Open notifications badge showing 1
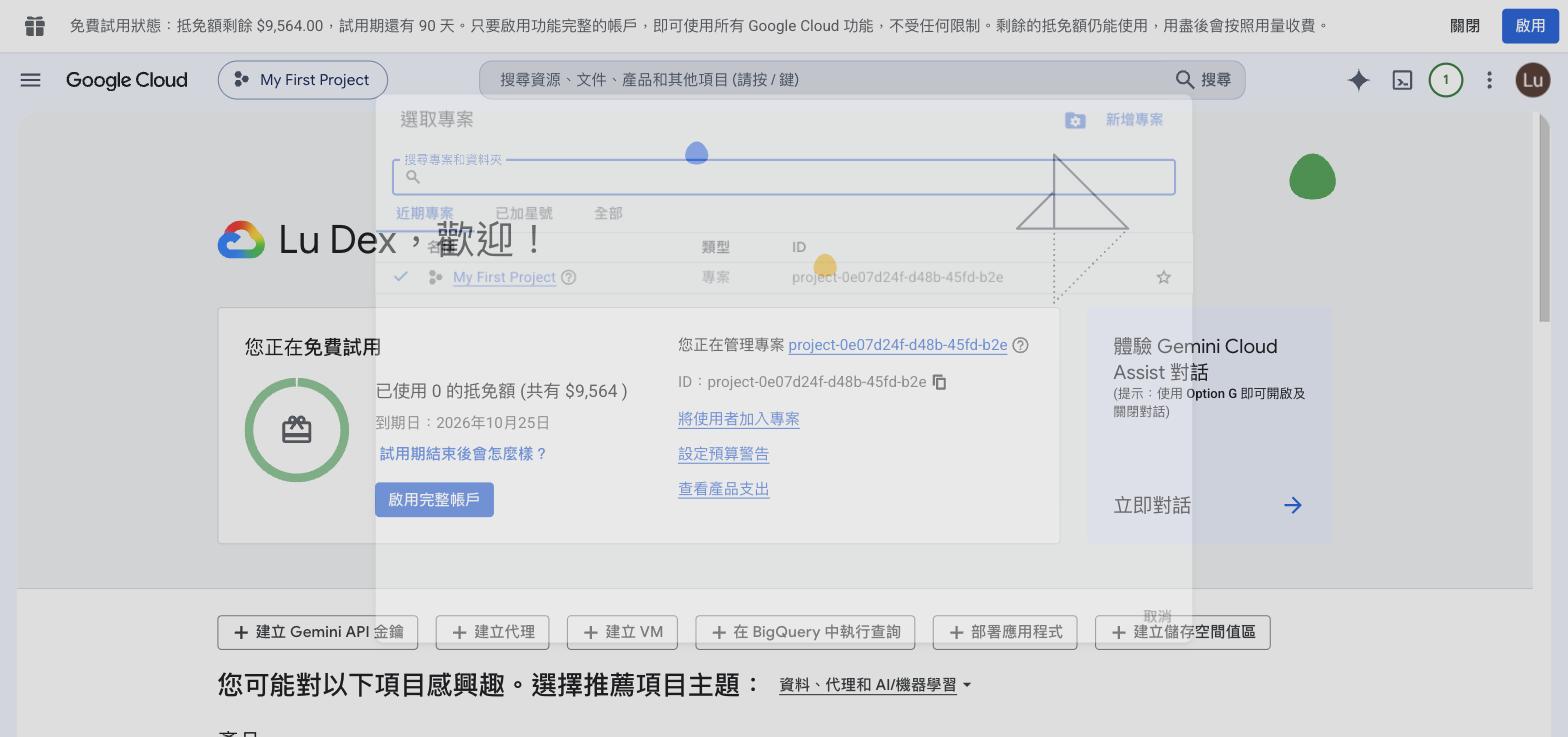1568x737 pixels. 1445,80
